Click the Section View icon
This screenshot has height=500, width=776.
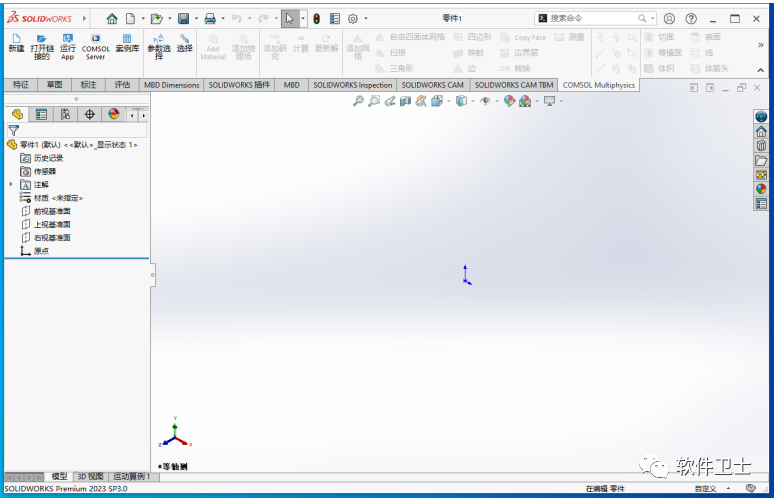point(405,101)
